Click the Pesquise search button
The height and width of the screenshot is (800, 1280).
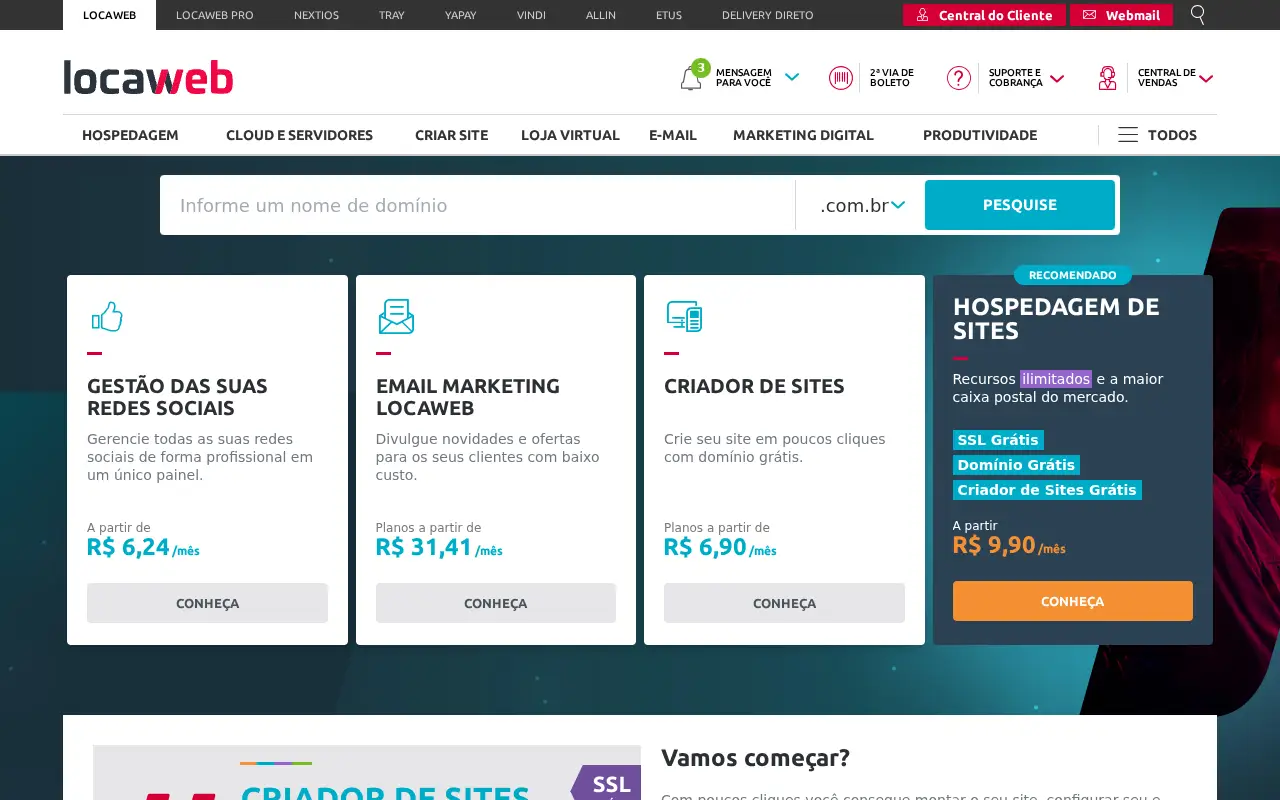(1020, 205)
